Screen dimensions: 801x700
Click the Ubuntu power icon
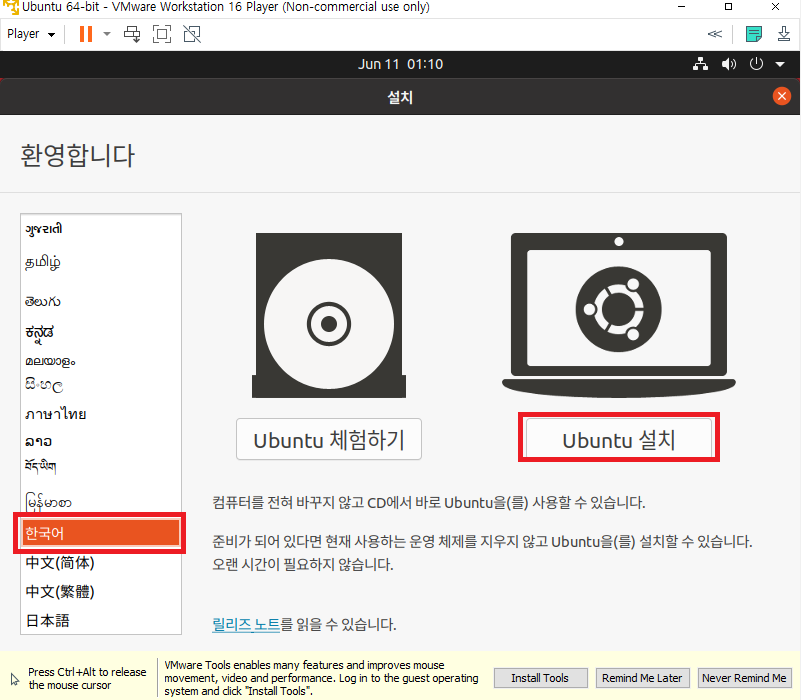point(756,64)
